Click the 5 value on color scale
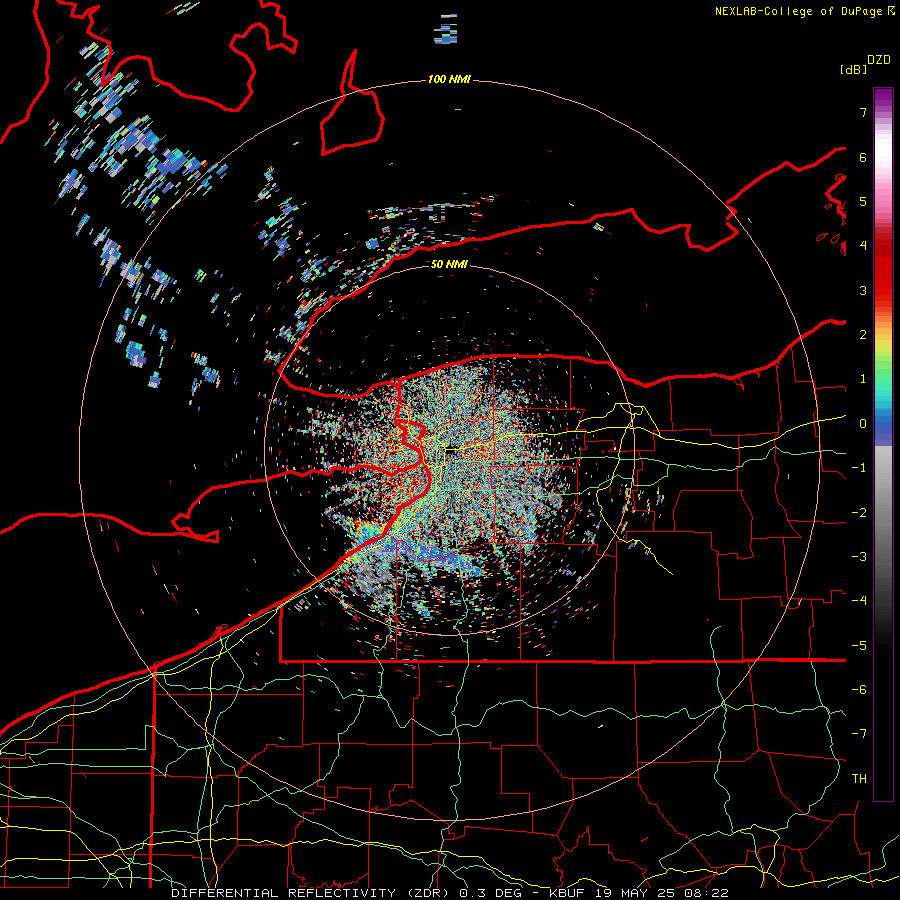 point(863,201)
